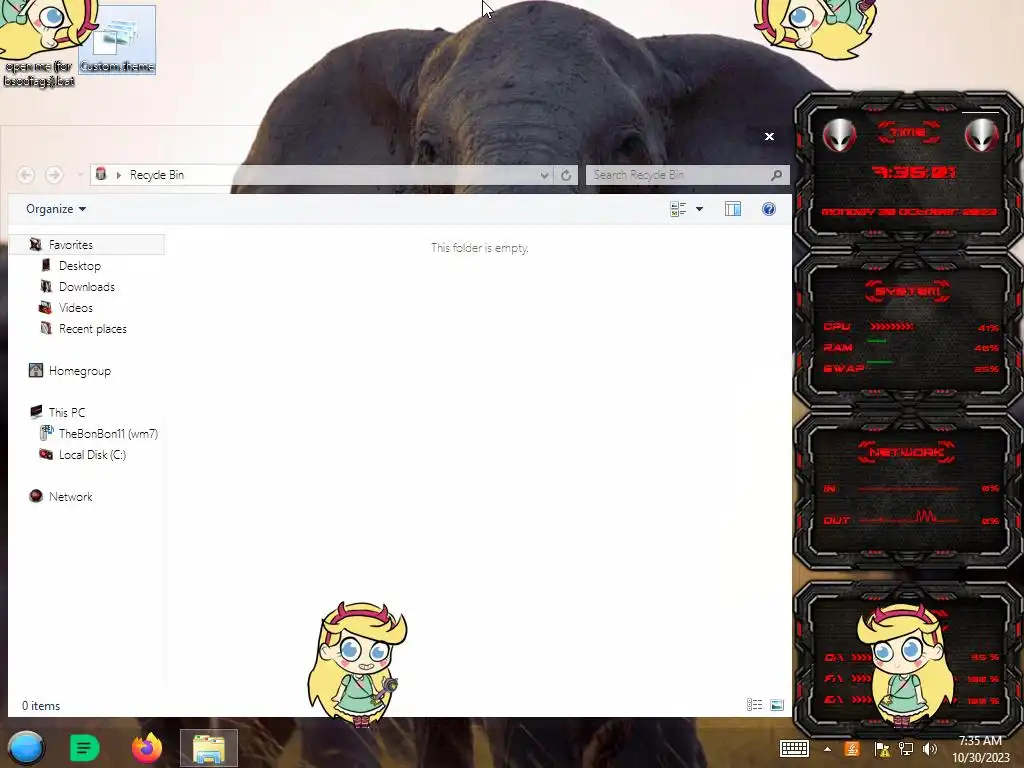Click File Explorer taskbar button
The height and width of the screenshot is (768, 1024).
point(209,748)
